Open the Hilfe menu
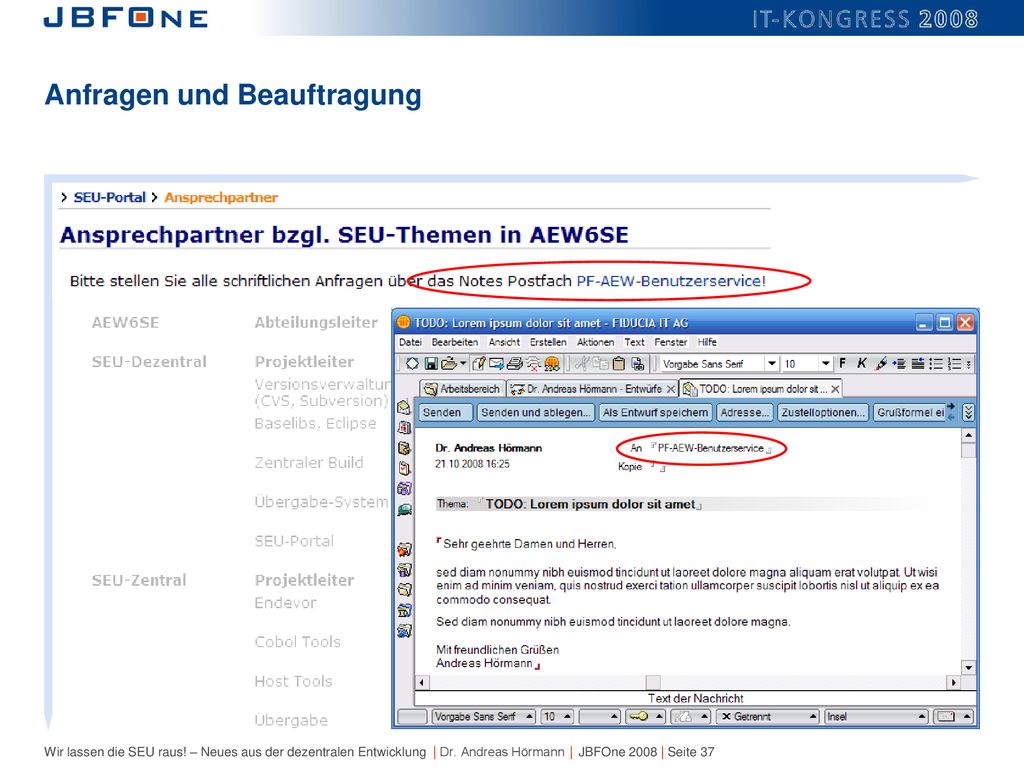Screen dimensions: 1024x768 click(707, 342)
